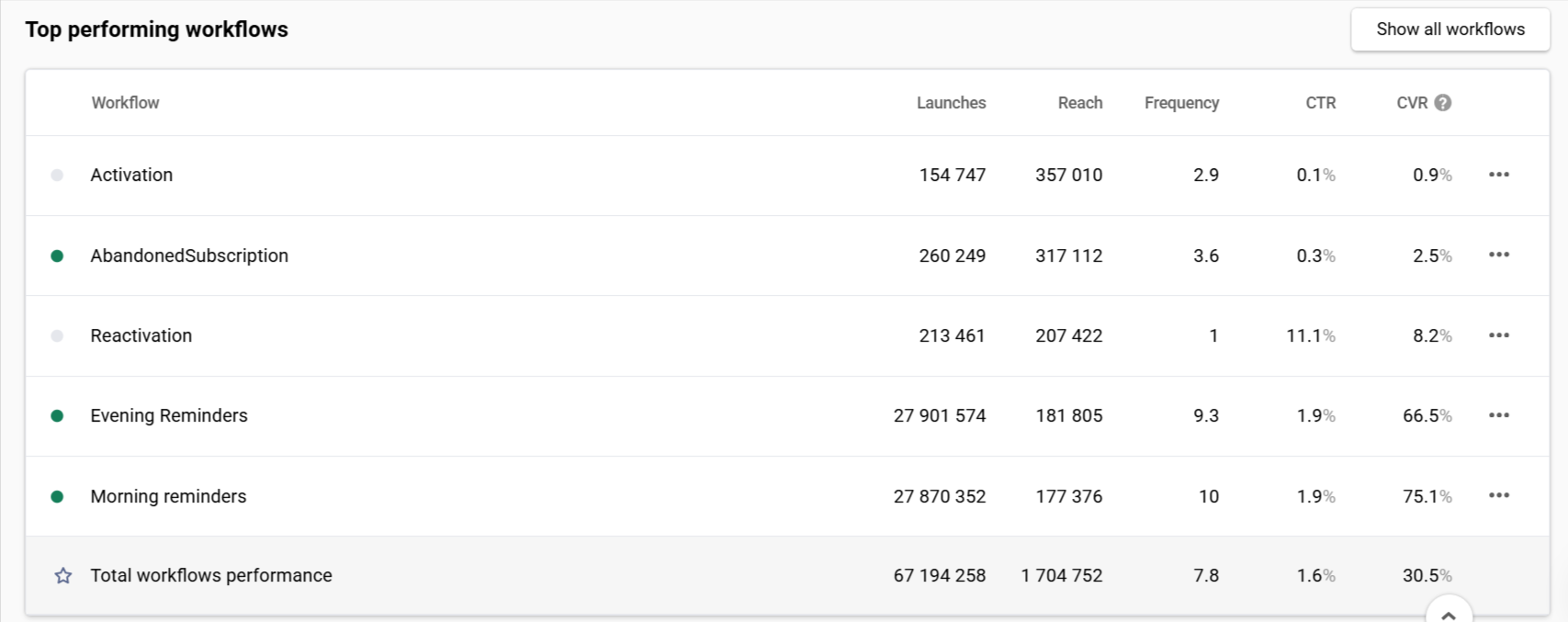This screenshot has width=1568, height=622.
Task: Select the total Launches value 67 194 258
Action: [x=940, y=575]
